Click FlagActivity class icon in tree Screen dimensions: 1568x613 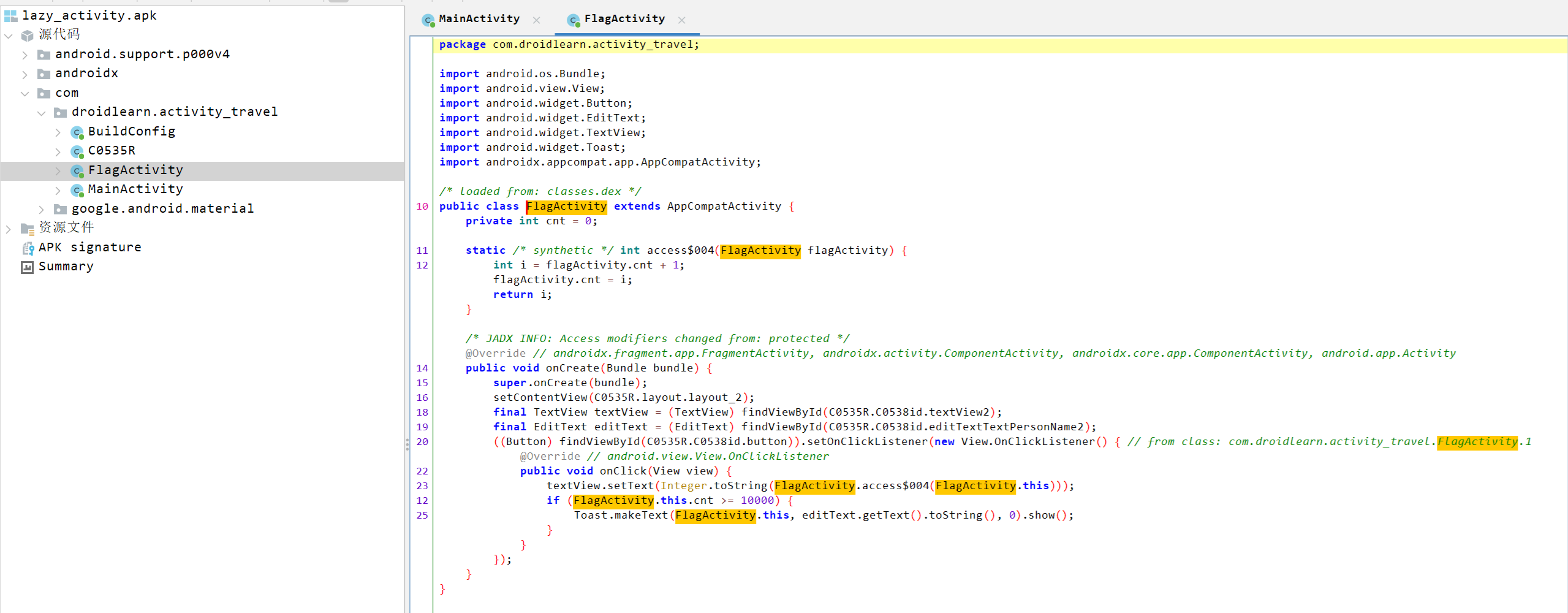77,170
